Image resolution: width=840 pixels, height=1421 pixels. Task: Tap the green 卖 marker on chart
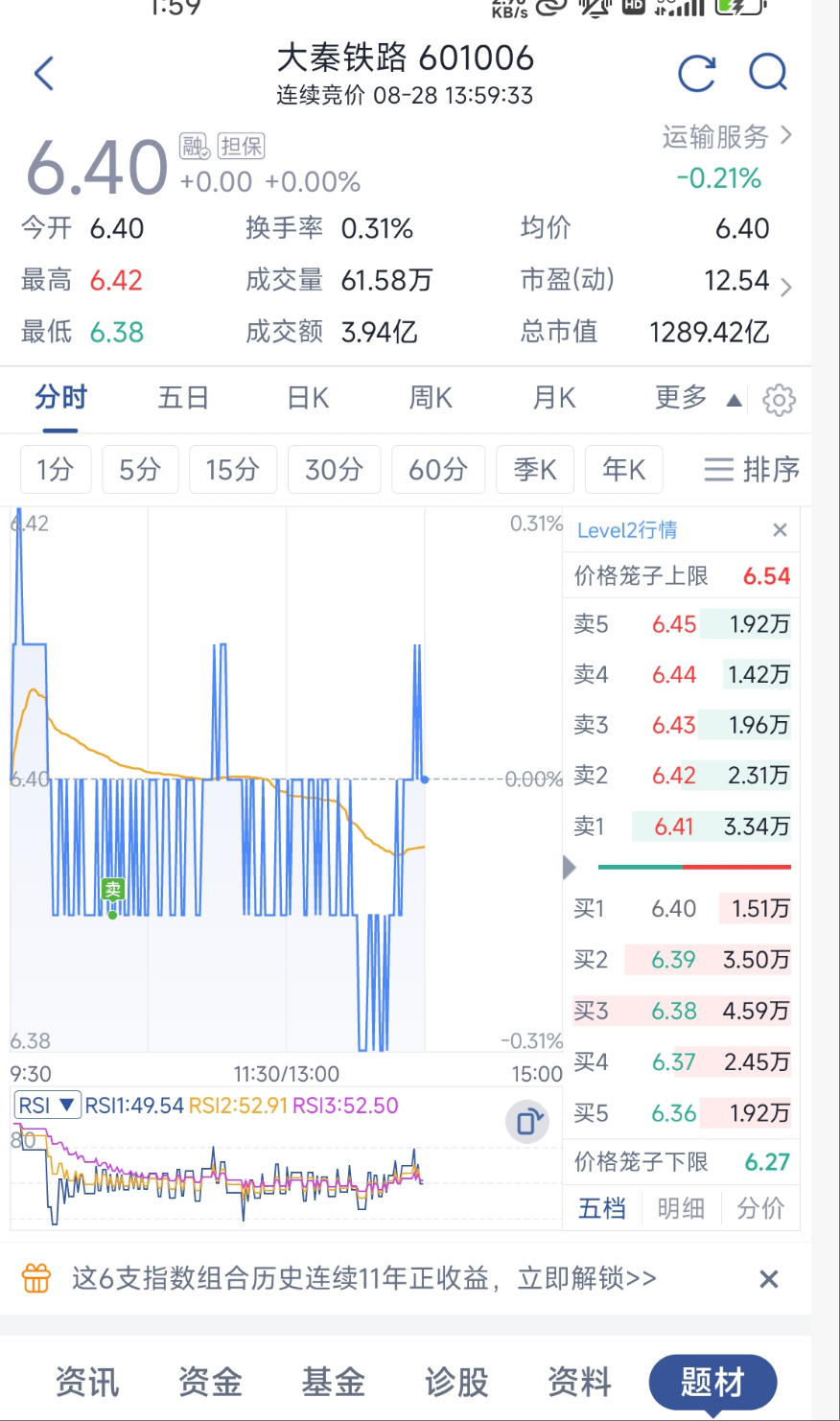113,890
